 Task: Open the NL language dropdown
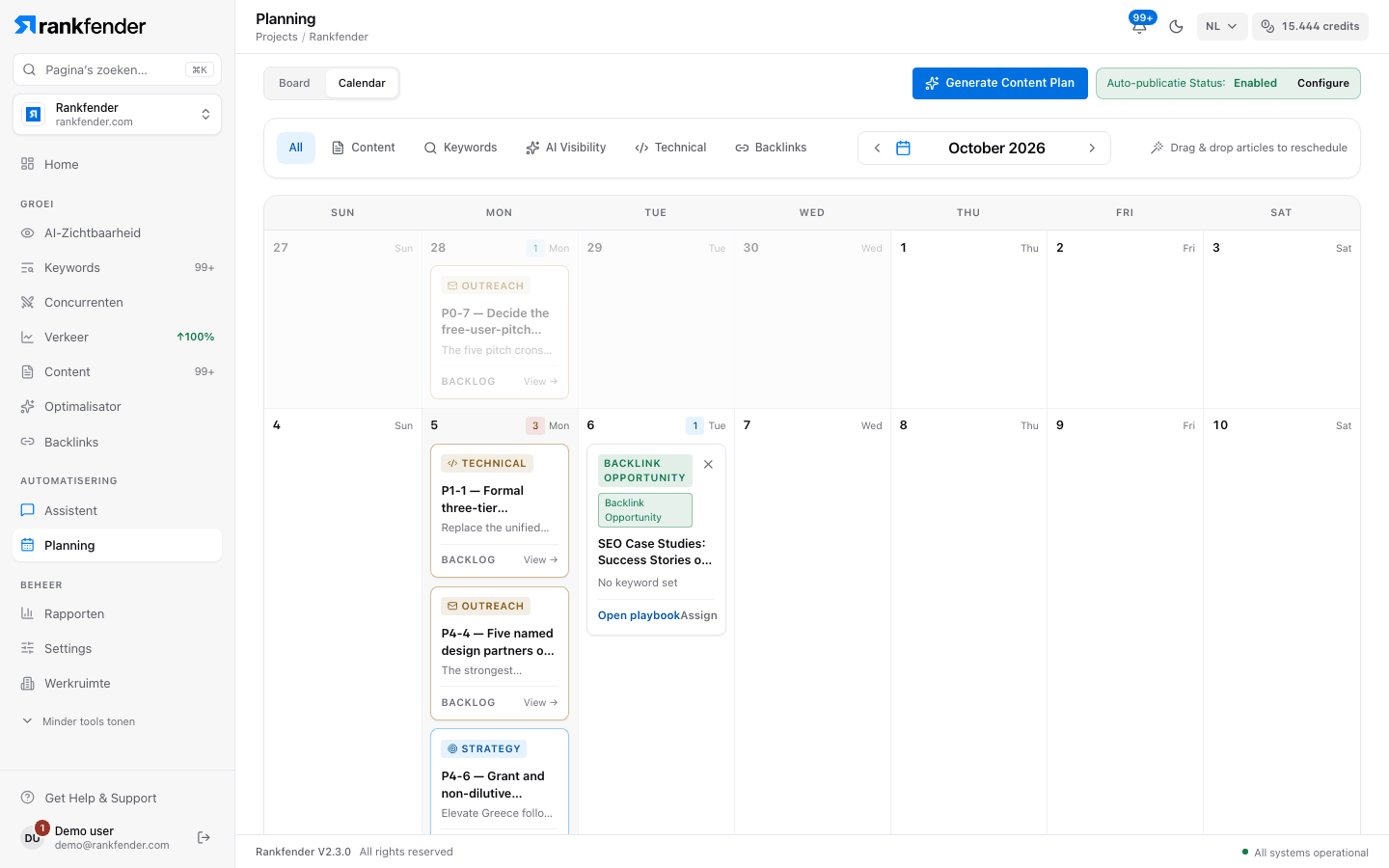click(1222, 26)
